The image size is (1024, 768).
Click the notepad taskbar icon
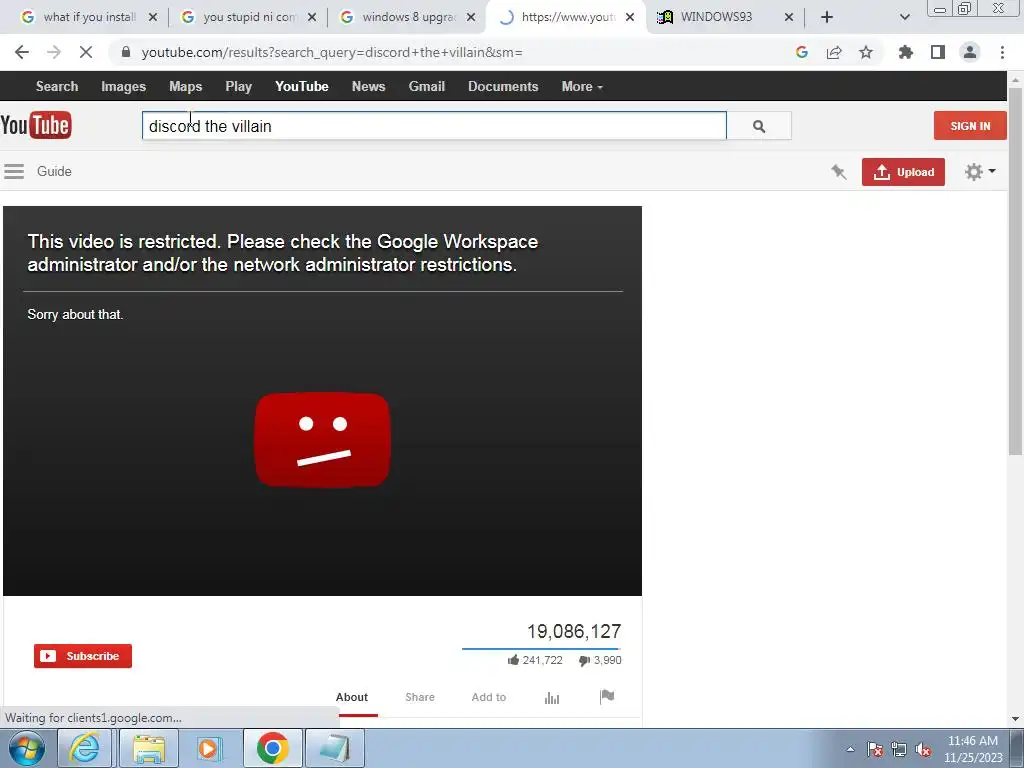tap(334, 748)
